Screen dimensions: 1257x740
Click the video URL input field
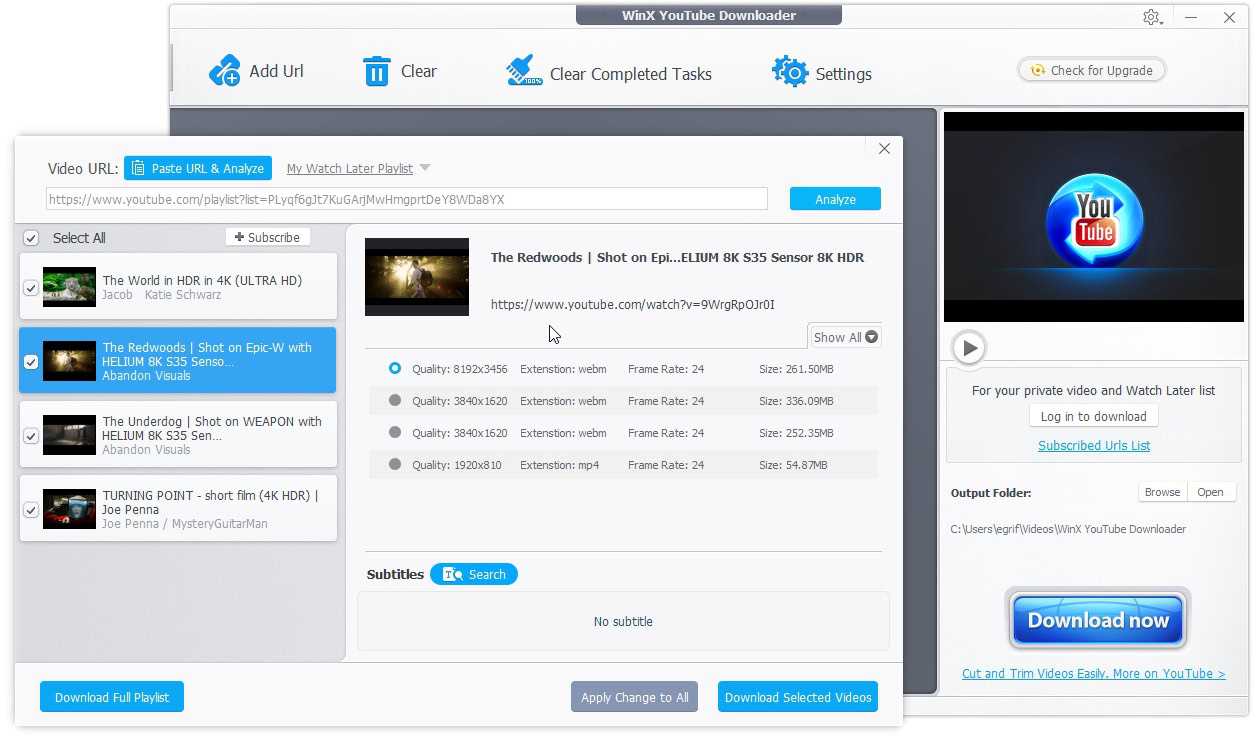click(x=407, y=199)
